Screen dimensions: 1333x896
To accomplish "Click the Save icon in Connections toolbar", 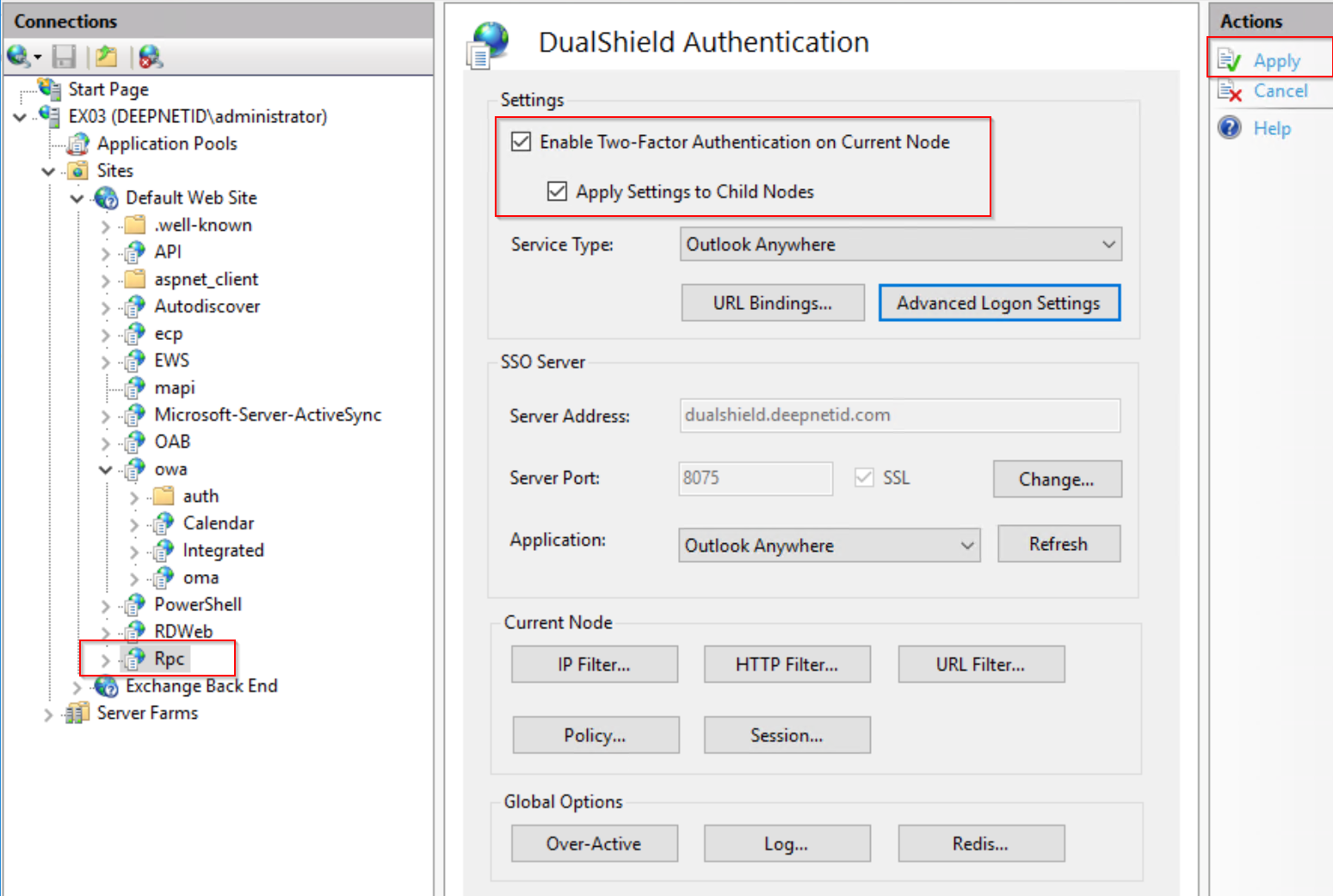I will [64, 57].
